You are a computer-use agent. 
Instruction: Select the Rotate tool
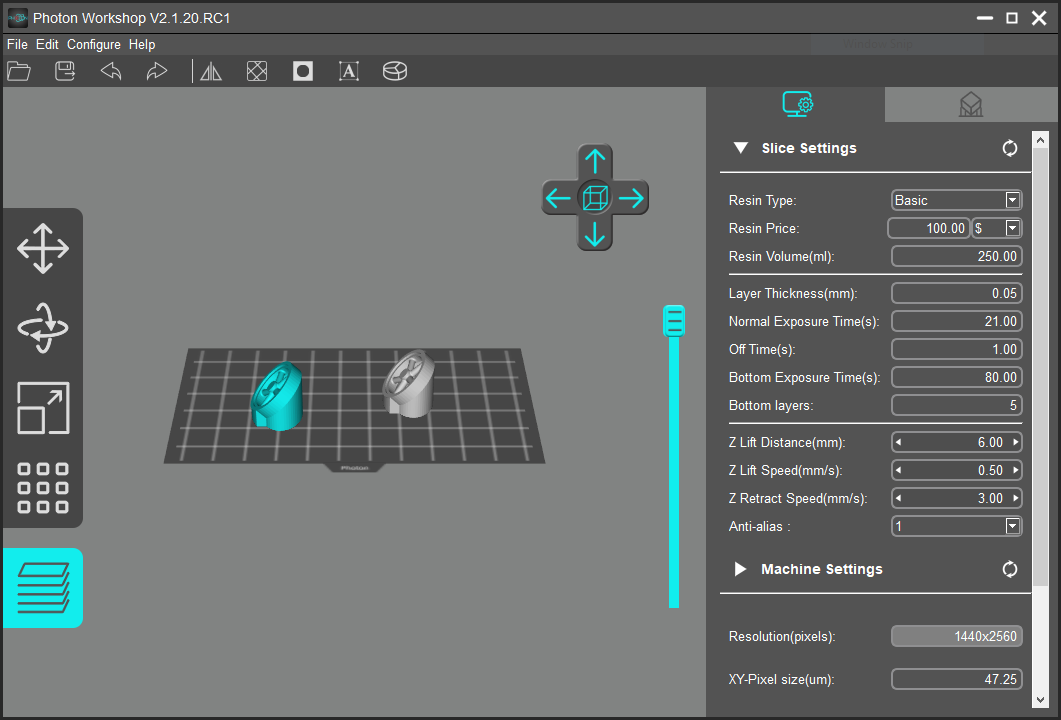coord(43,328)
